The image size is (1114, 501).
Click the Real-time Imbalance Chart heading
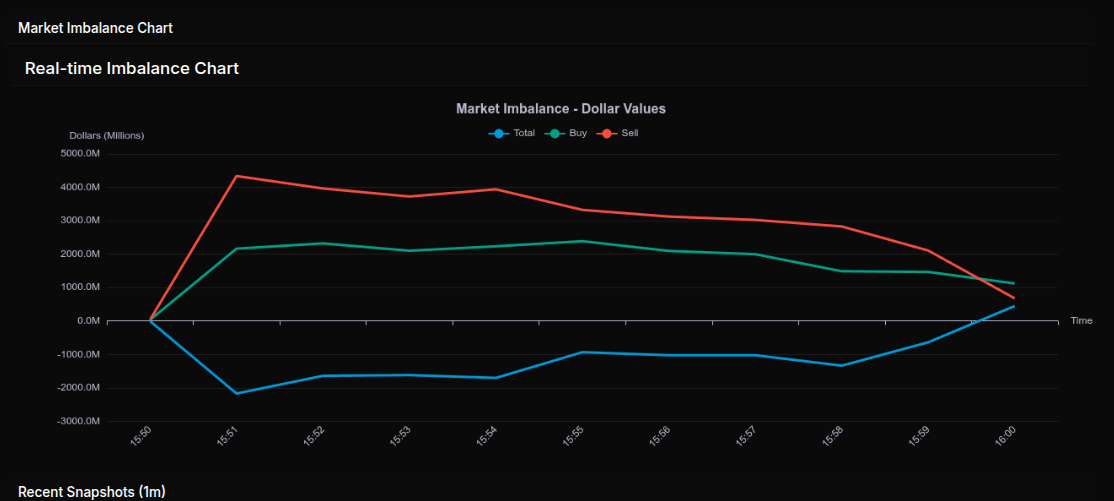pyautogui.click(x=131, y=68)
